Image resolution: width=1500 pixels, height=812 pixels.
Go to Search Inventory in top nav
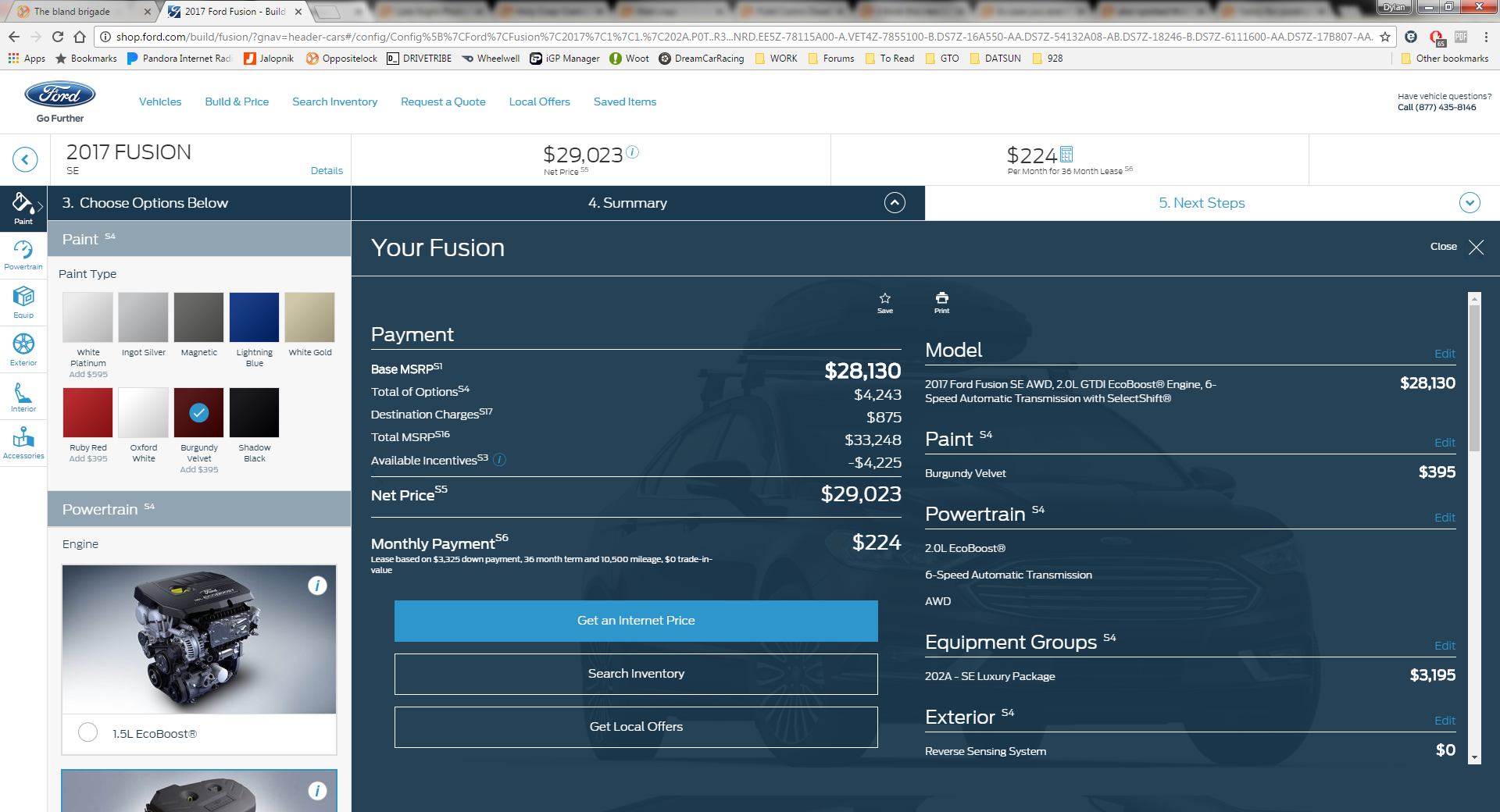click(334, 101)
